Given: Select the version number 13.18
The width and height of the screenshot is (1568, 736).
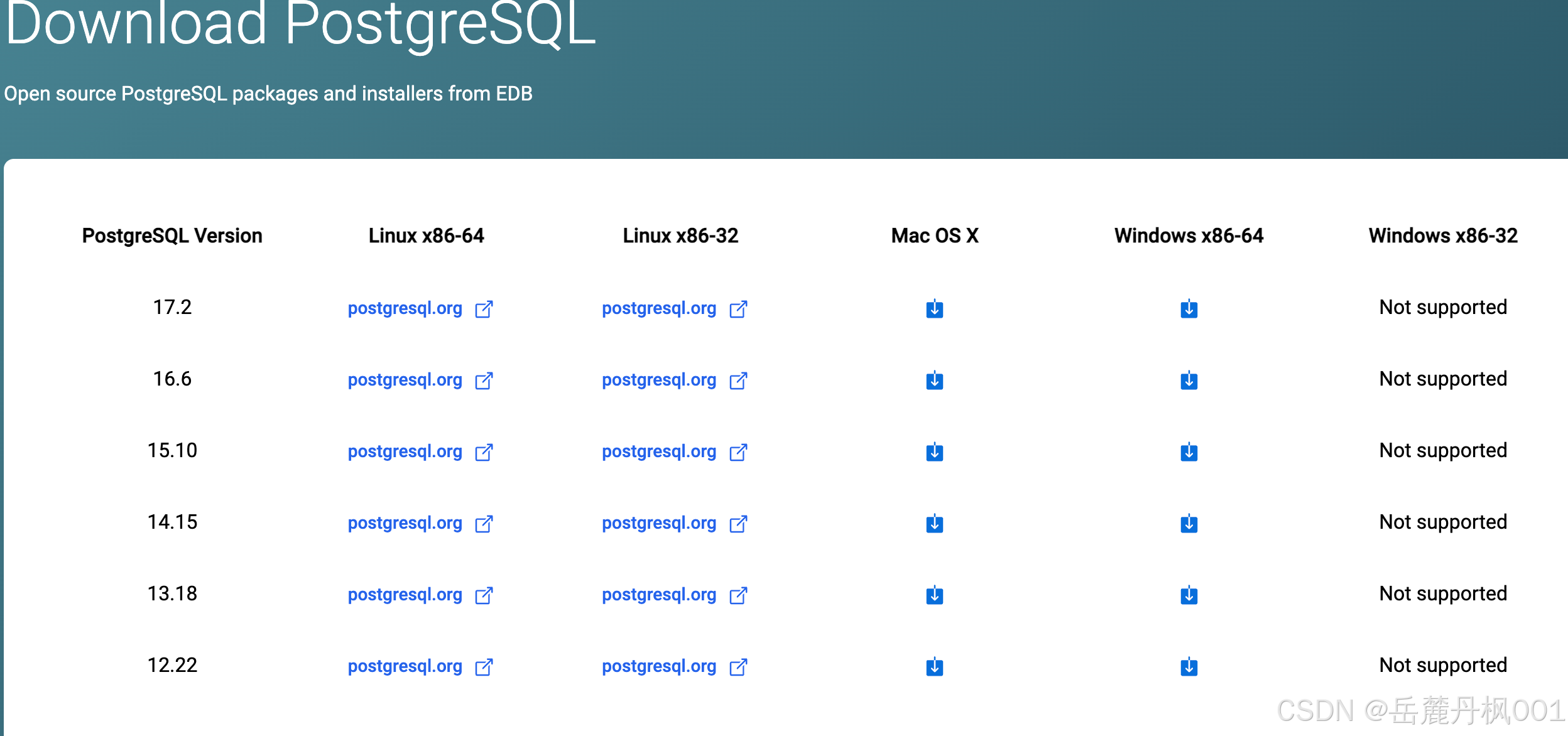Looking at the screenshot, I should 172,593.
